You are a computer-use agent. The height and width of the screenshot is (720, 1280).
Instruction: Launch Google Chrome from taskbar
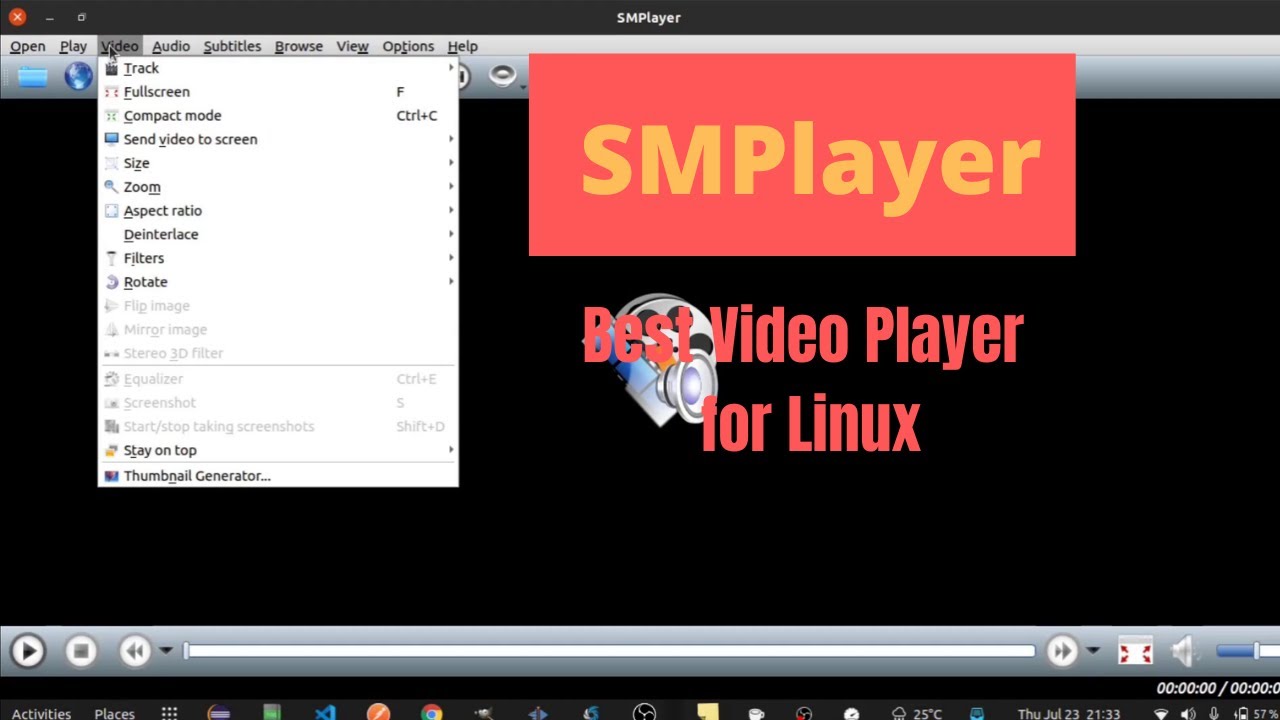pyautogui.click(x=431, y=713)
